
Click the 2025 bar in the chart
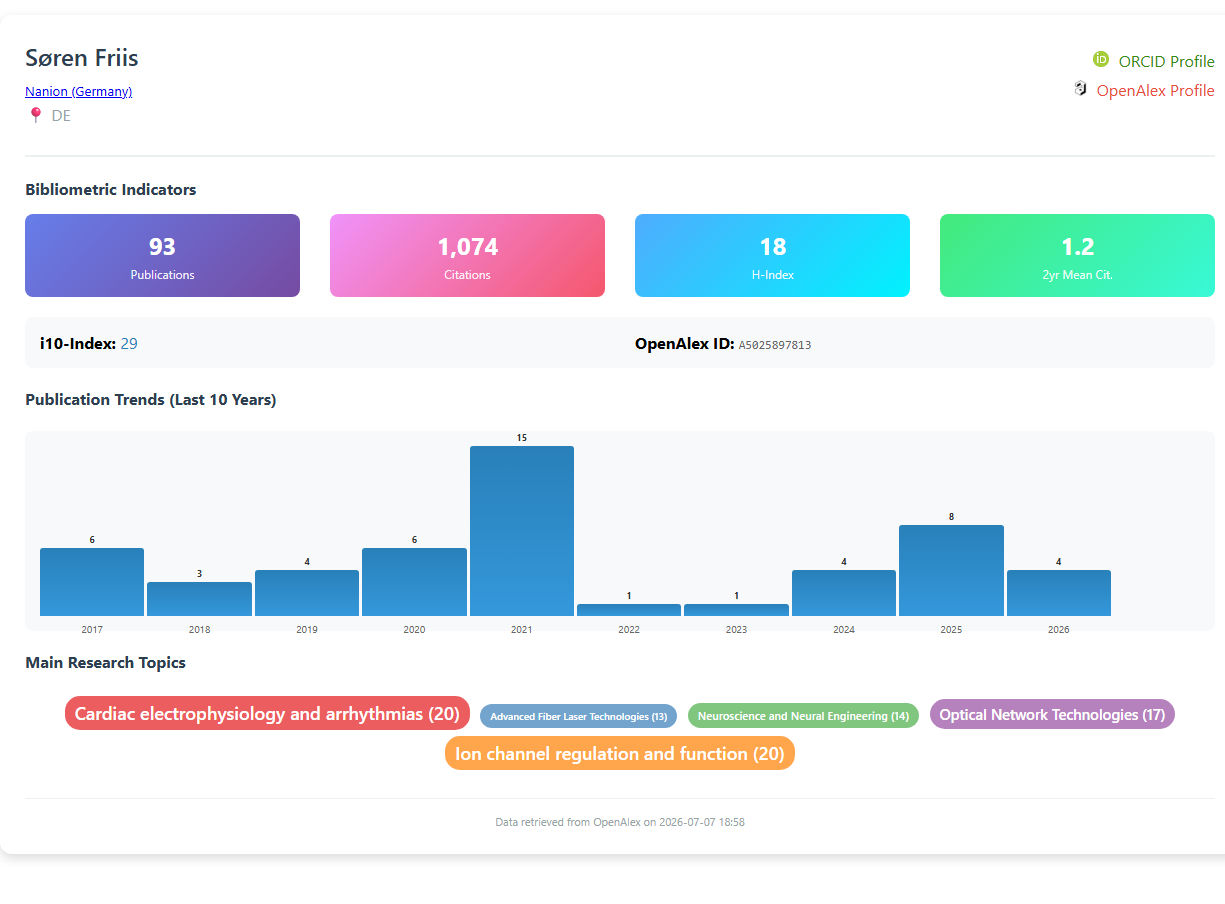(x=951, y=570)
